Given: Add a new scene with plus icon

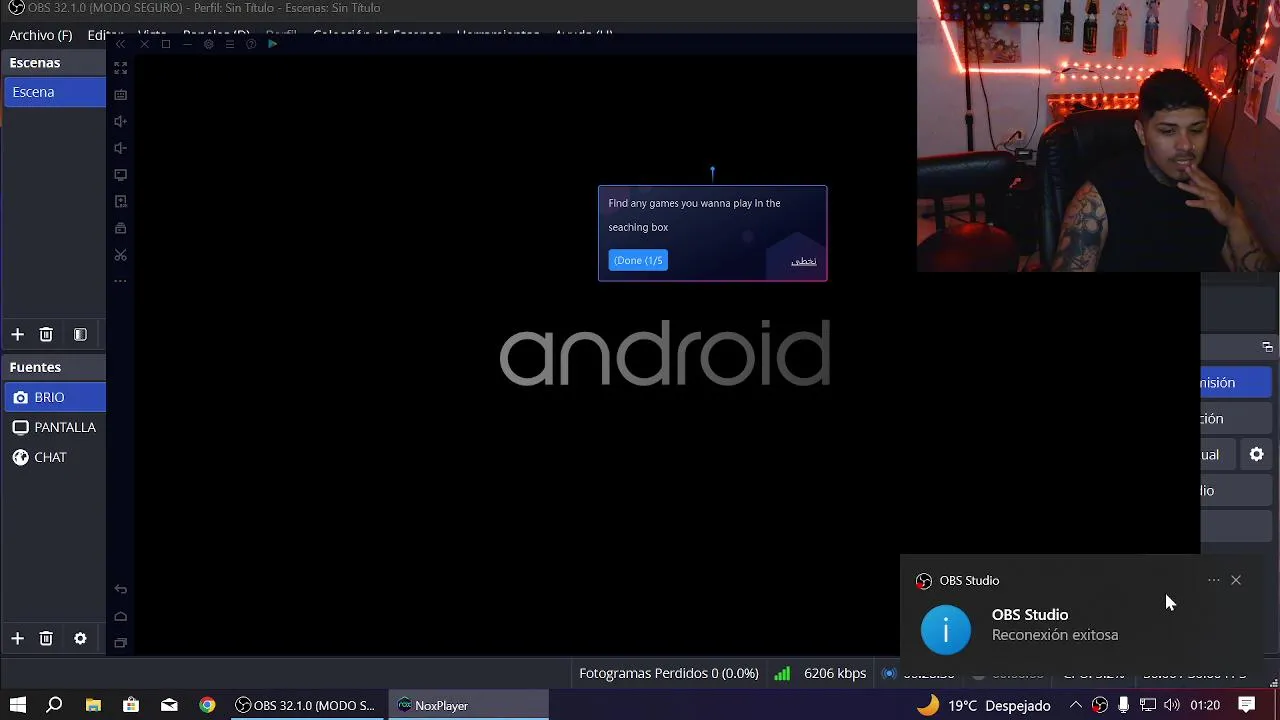Looking at the screenshot, I should (17, 335).
